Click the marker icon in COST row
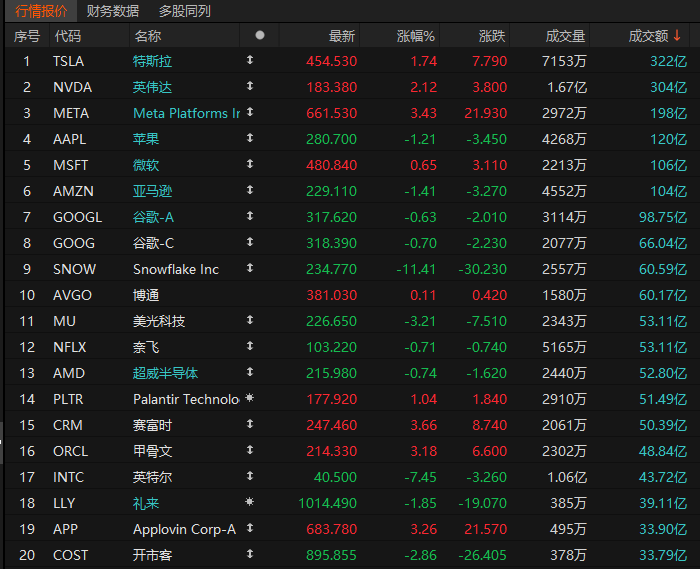This screenshot has width=700, height=569. pyautogui.click(x=250, y=553)
